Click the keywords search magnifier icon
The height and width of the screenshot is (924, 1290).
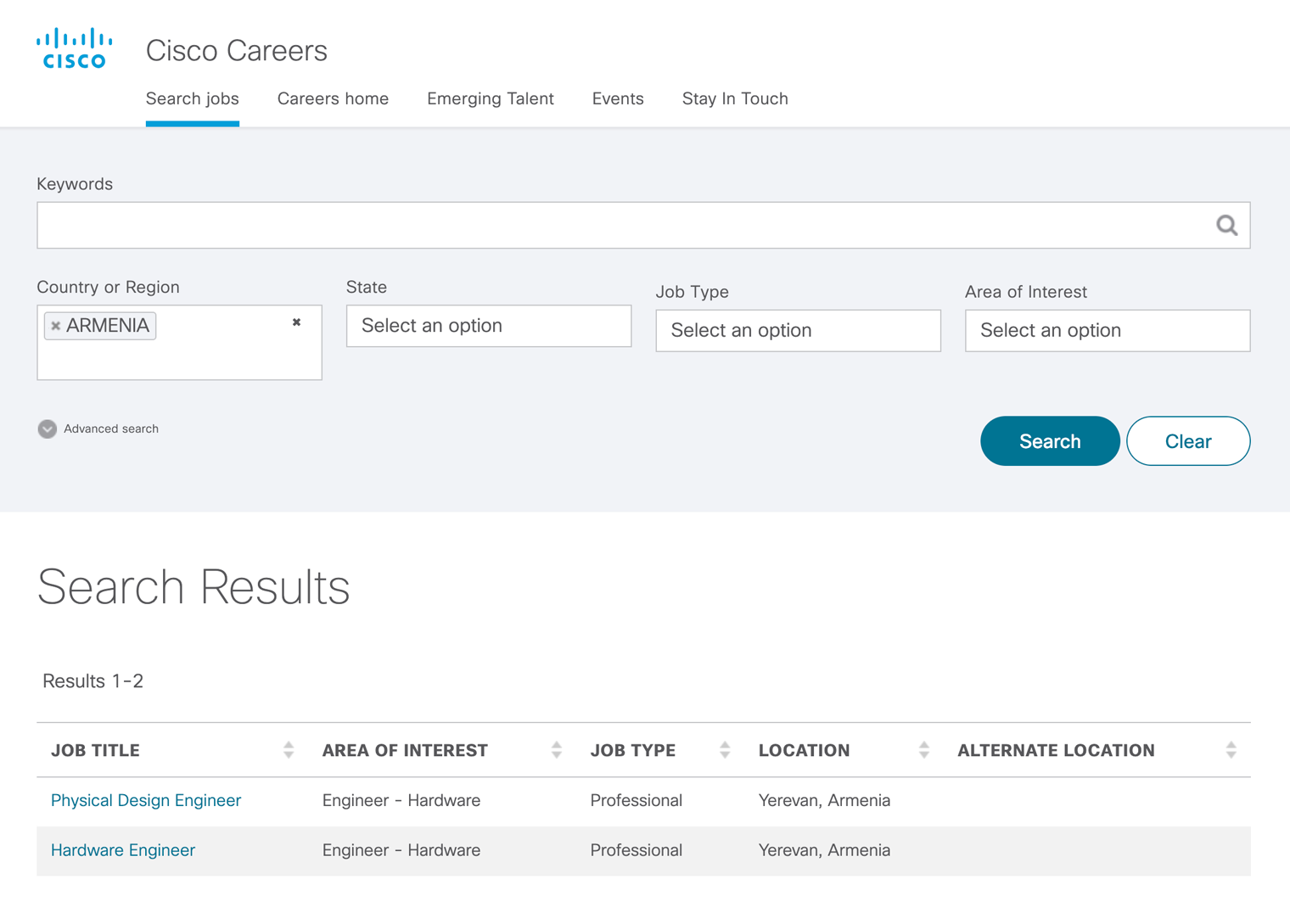(x=1226, y=225)
